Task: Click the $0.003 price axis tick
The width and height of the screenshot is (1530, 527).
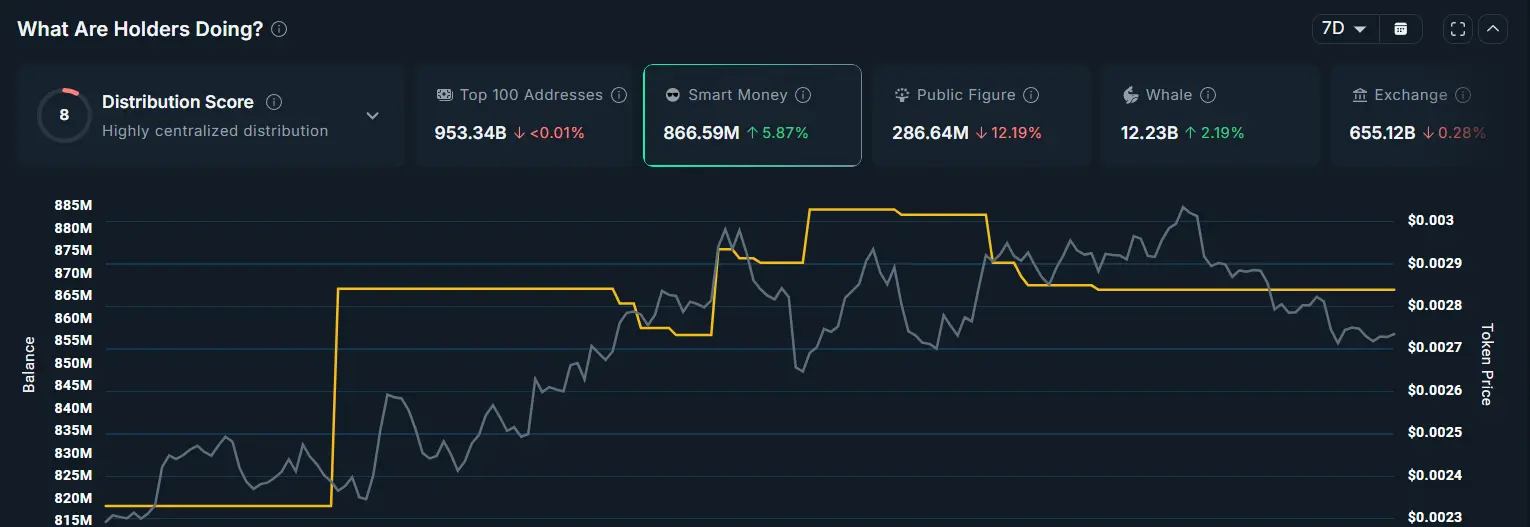Action: (1431, 220)
